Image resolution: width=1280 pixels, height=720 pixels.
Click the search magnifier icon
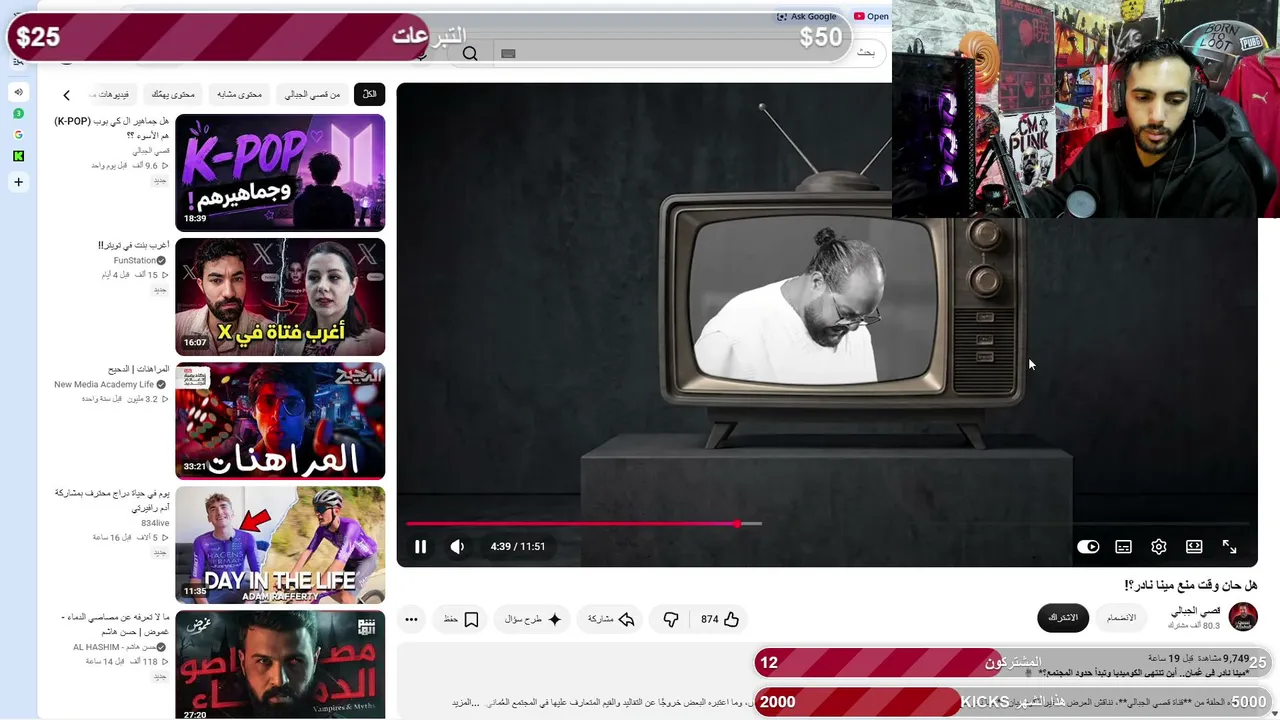tap(470, 53)
